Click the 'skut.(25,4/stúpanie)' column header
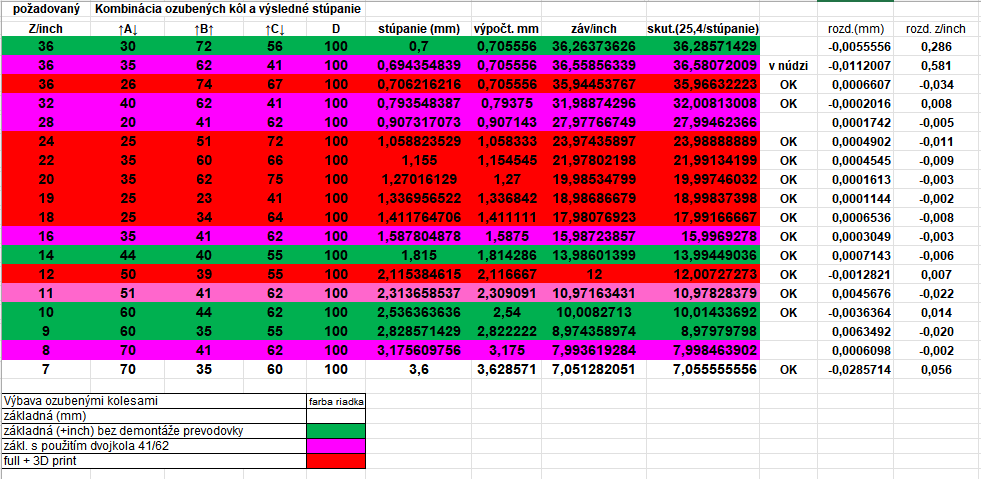The width and height of the screenshot is (981, 479). pyautogui.click(x=703, y=28)
